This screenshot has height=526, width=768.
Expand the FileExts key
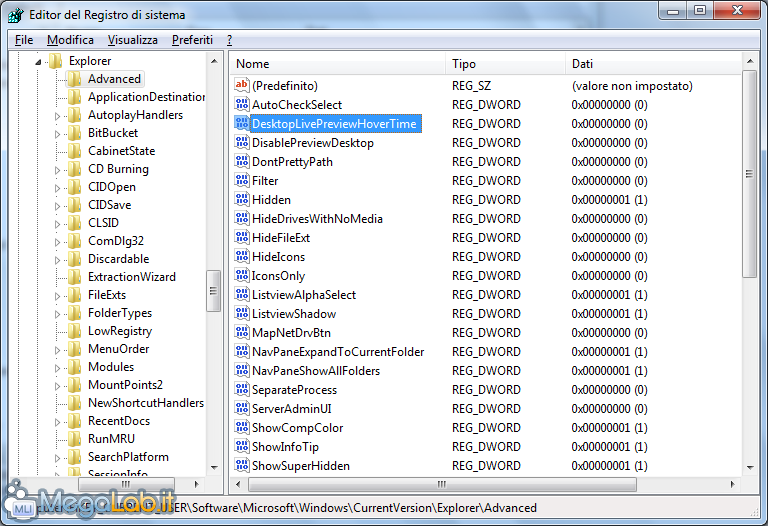(57, 296)
